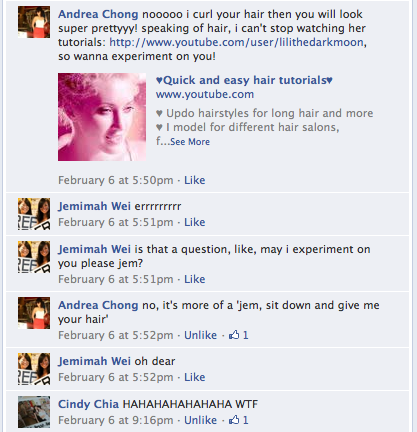Expand the description with See More
Viewport: 417px width, 432px height.
[x=190, y=142]
